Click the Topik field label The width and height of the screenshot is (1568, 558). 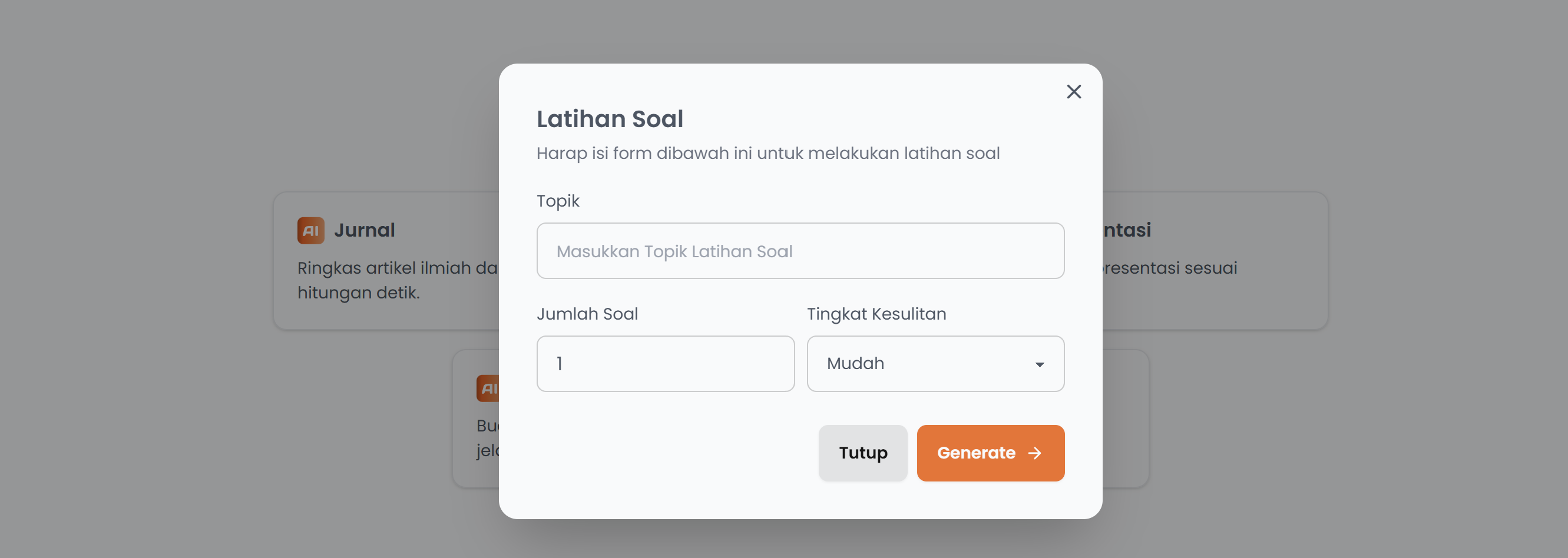point(558,201)
